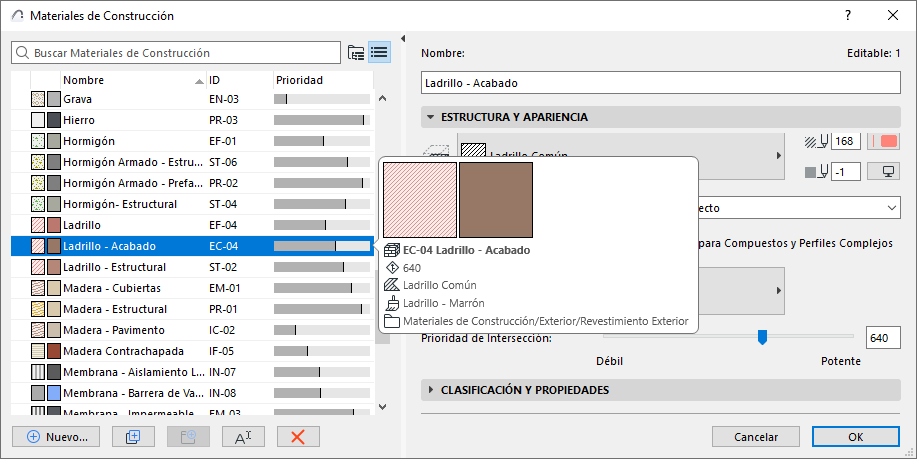
Task: Click priority bar of Ladrillo - Acabado
Action: point(322,246)
